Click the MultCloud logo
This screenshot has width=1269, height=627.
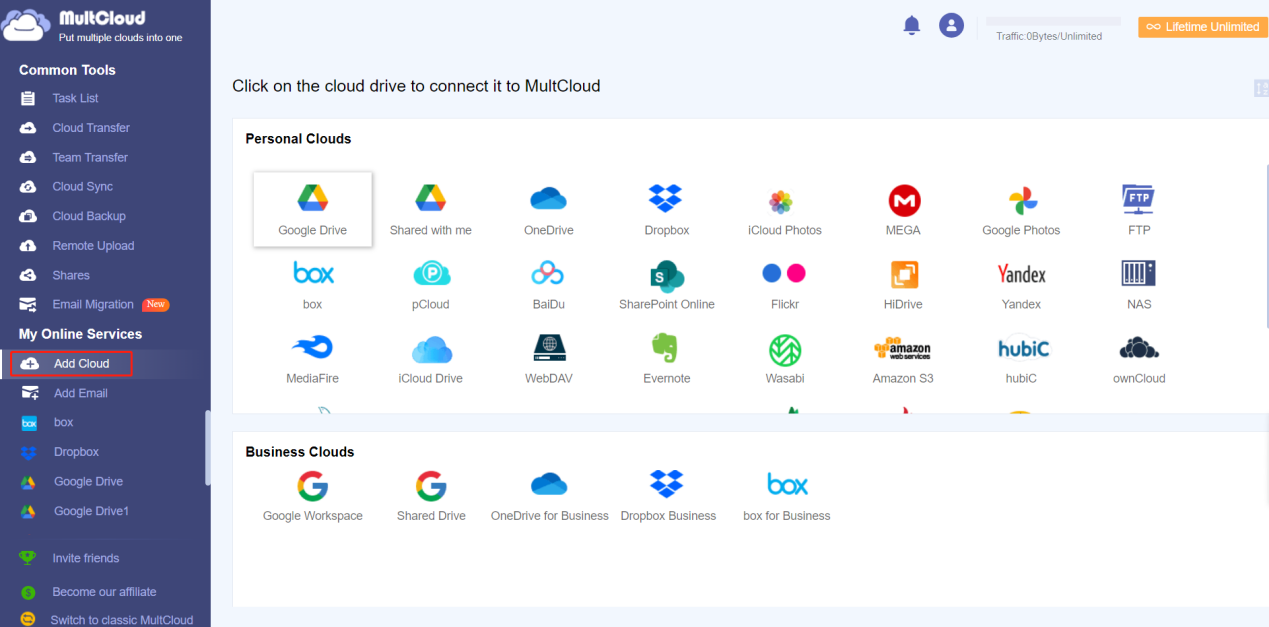(92, 27)
